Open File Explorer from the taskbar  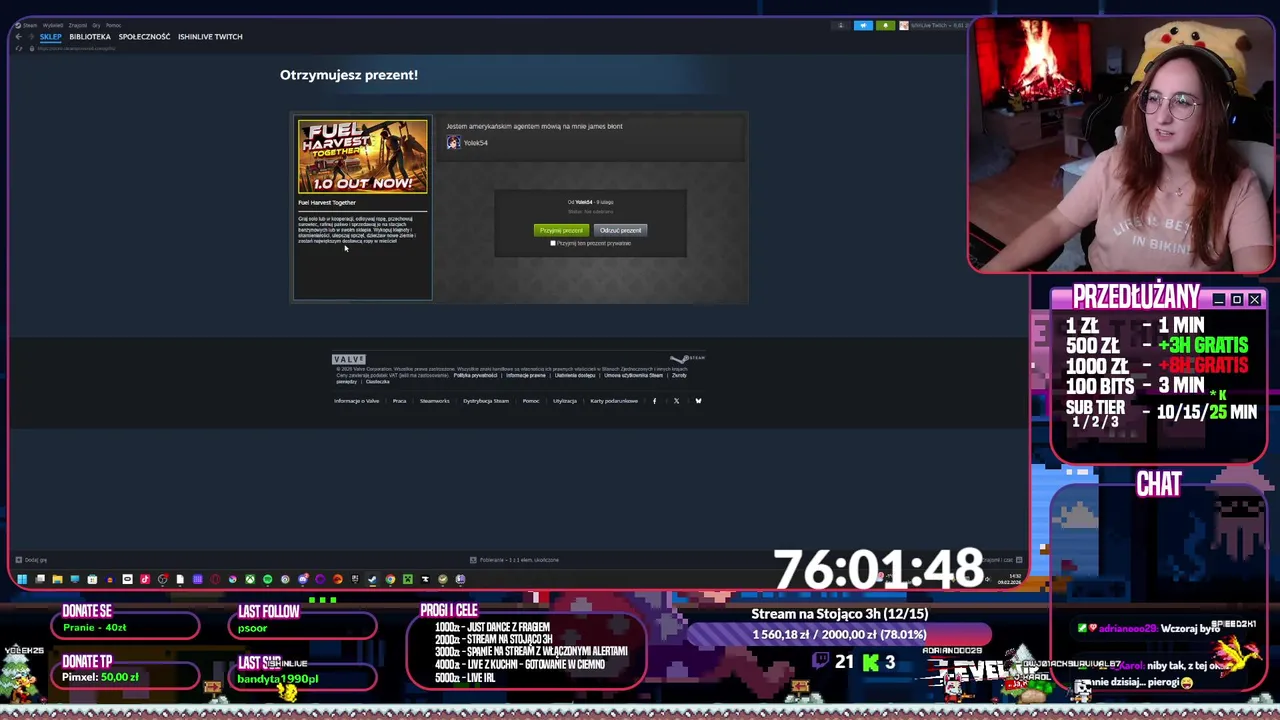point(57,579)
